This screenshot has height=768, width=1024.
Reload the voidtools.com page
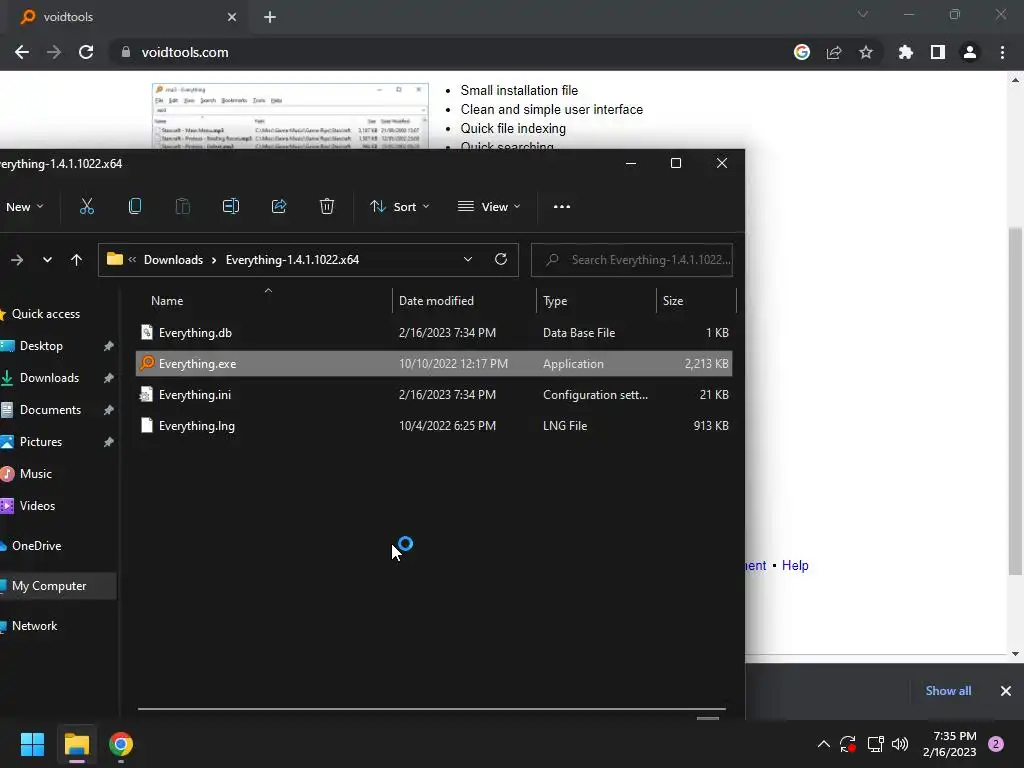(x=86, y=52)
